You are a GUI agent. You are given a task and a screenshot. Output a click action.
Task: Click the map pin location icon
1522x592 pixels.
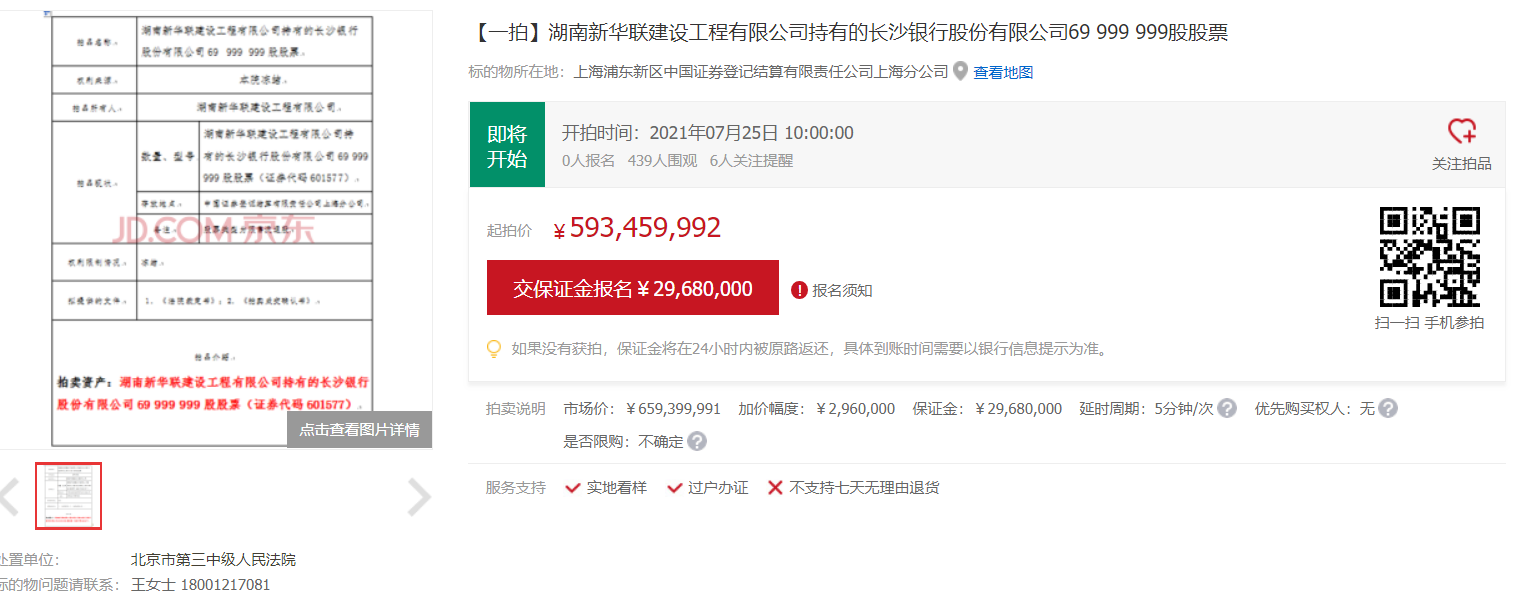pyautogui.click(x=961, y=72)
